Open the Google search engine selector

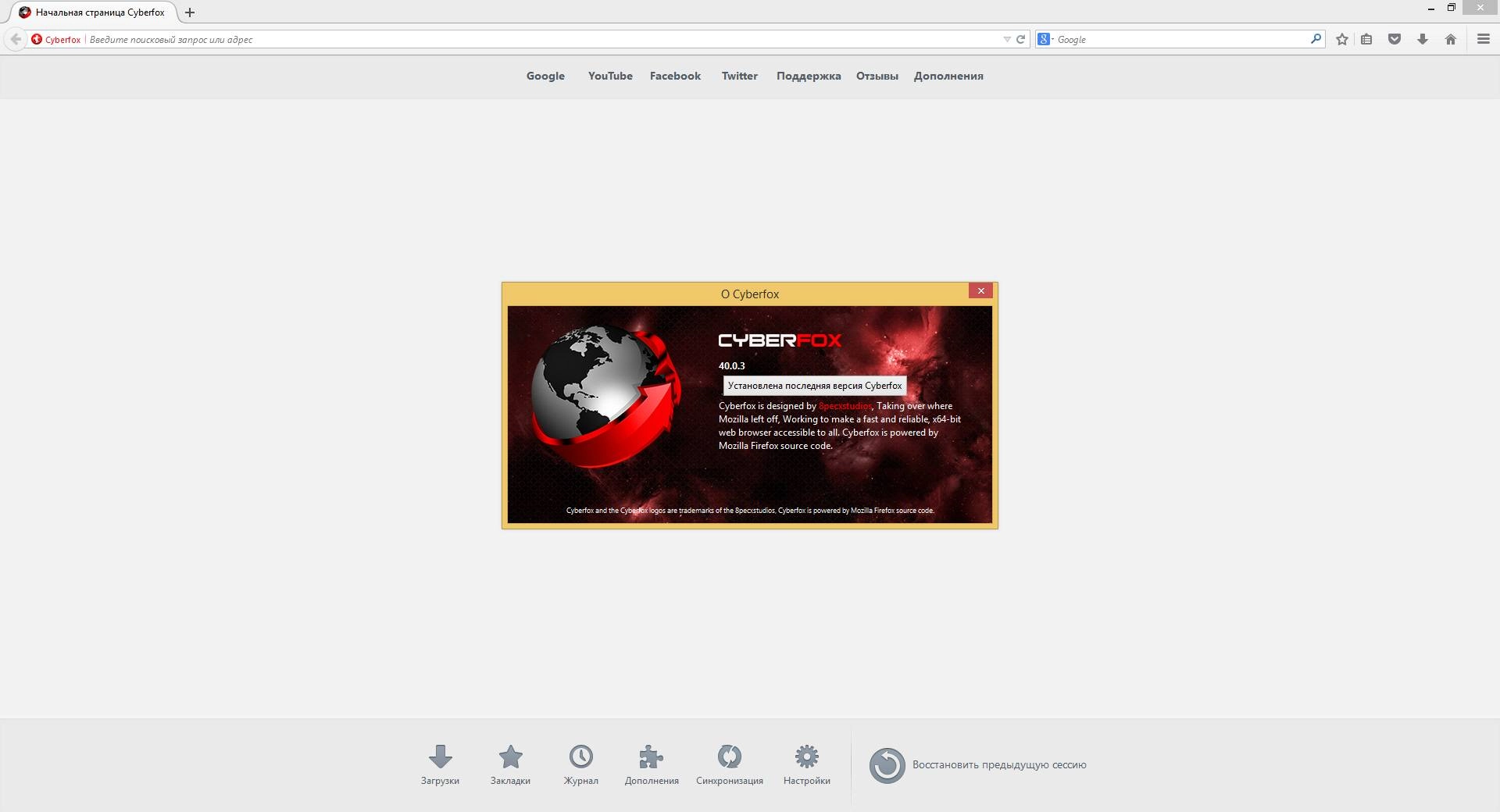1045,39
